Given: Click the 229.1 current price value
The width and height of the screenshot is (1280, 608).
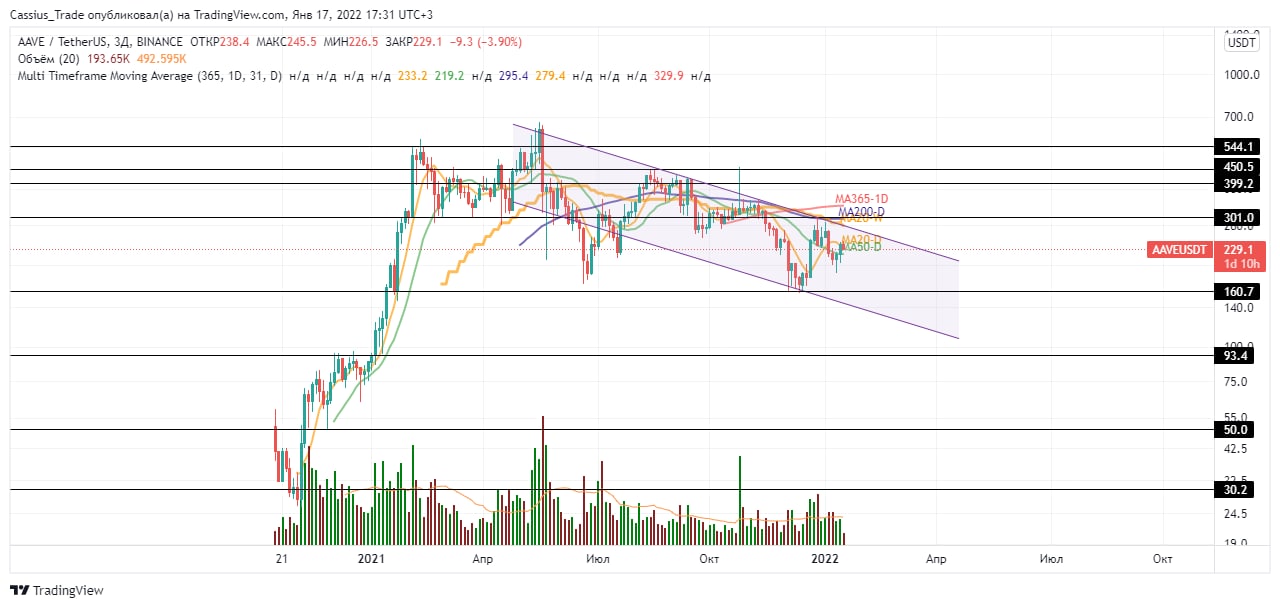Looking at the screenshot, I should pyautogui.click(x=1238, y=249).
